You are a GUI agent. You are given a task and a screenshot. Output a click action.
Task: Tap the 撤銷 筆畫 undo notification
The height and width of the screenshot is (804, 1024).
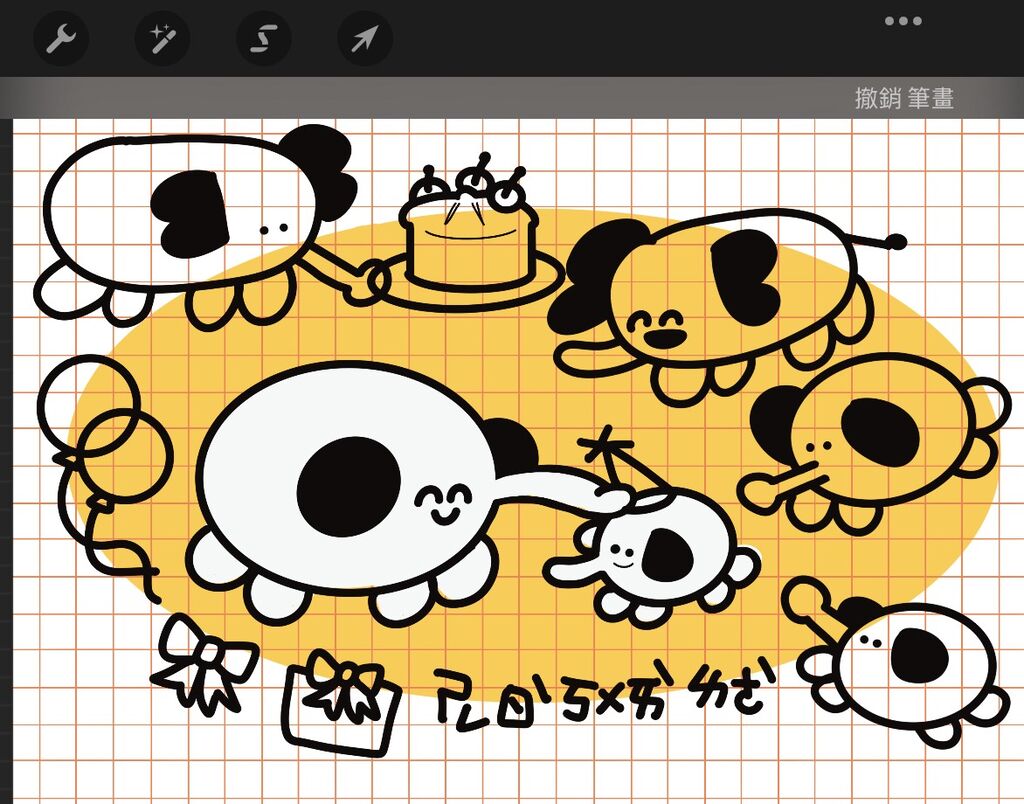click(903, 98)
